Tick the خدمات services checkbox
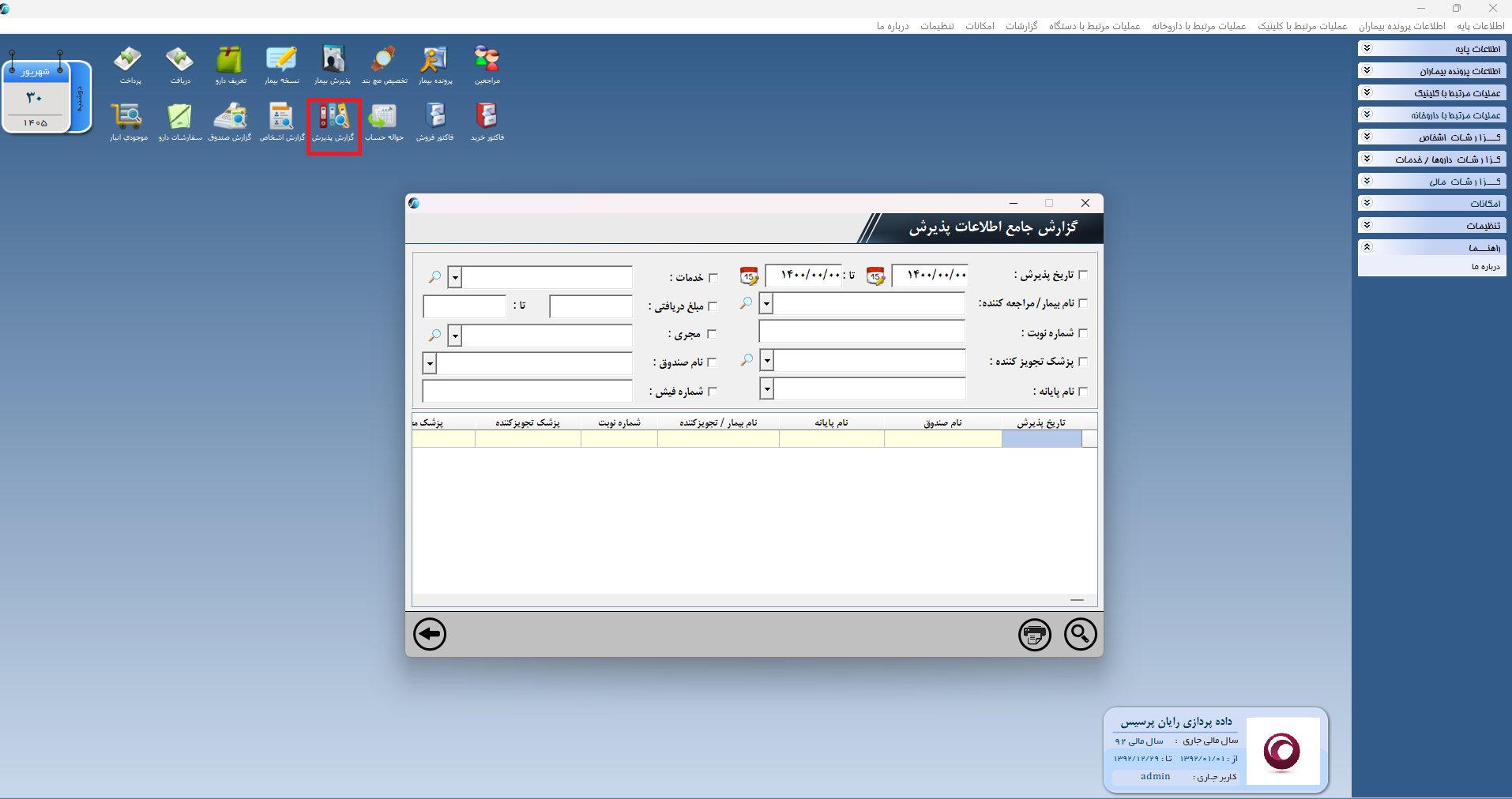 tap(713, 278)
